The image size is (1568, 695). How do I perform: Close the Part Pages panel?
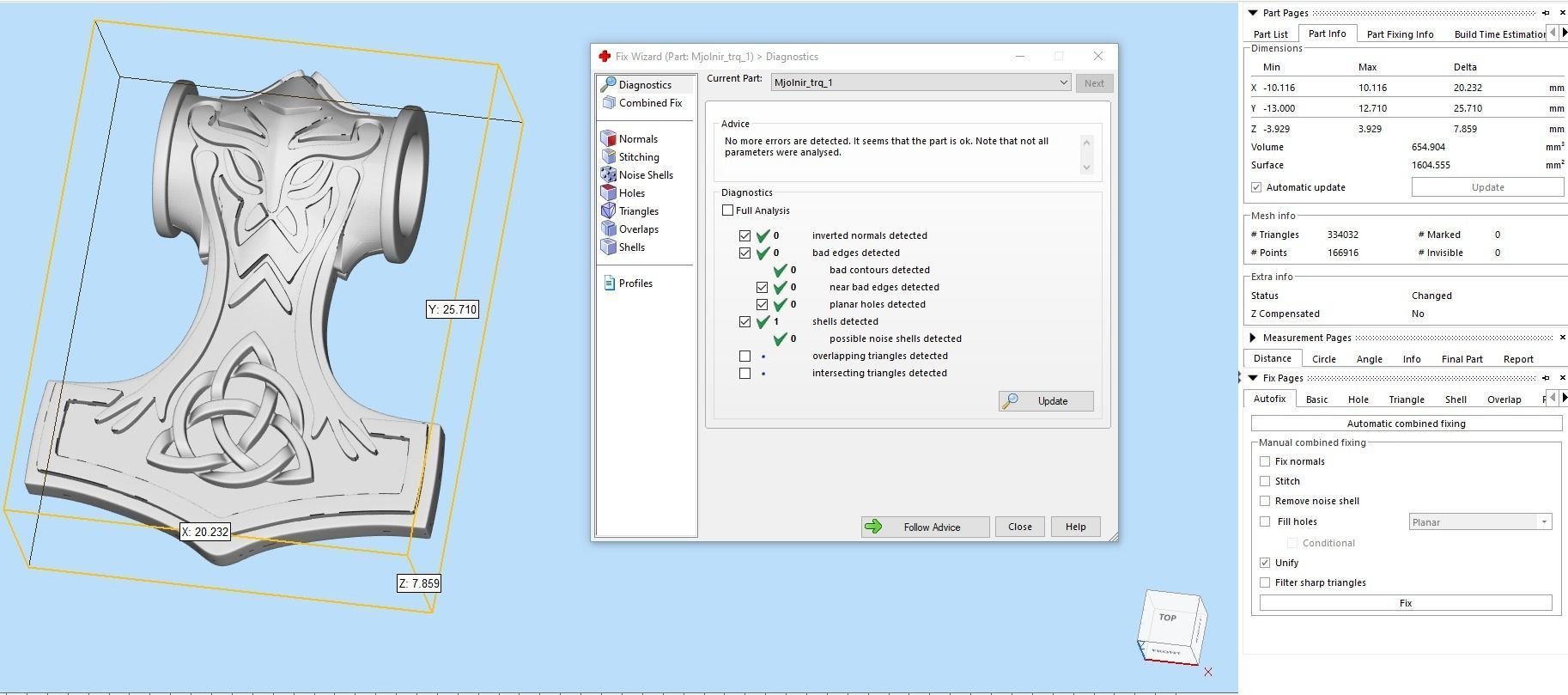point(1562,13)
